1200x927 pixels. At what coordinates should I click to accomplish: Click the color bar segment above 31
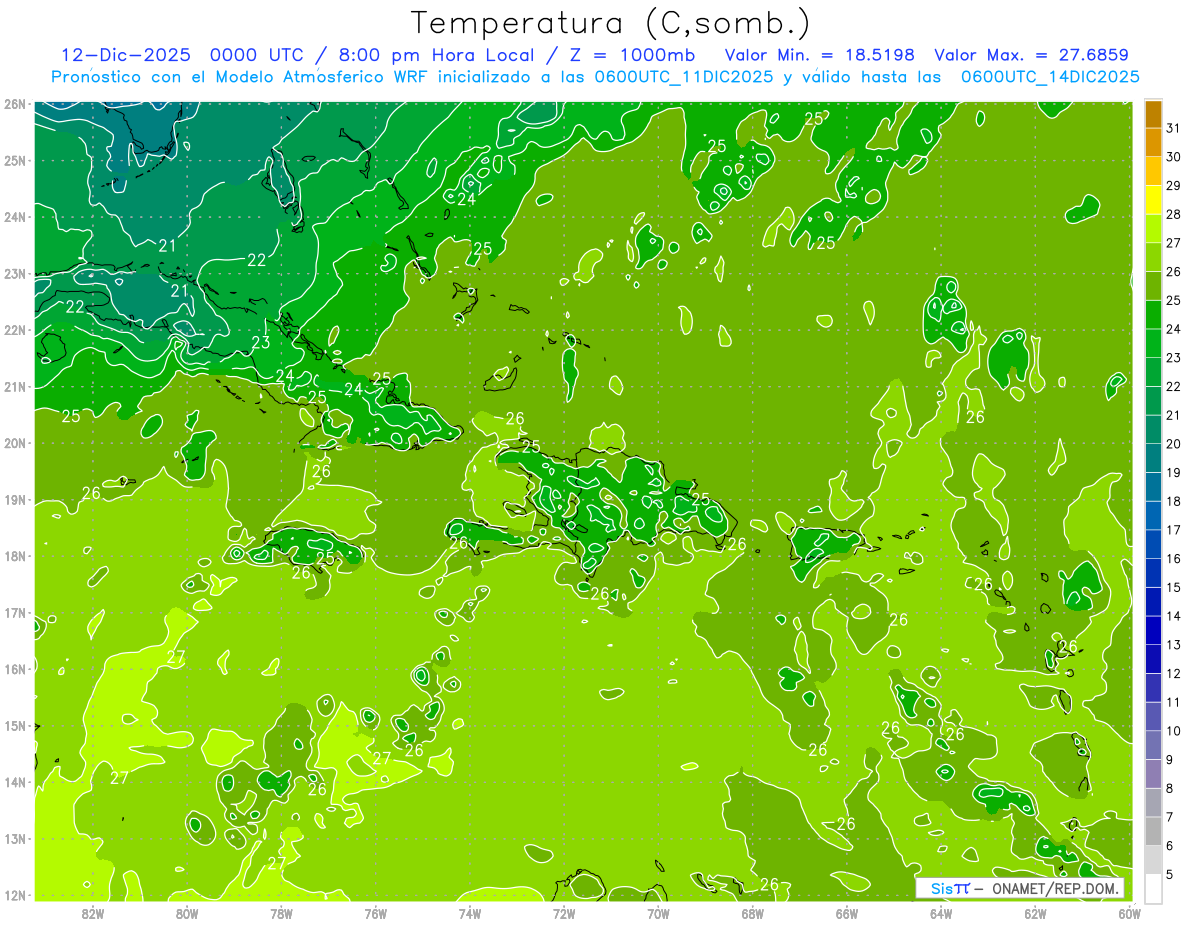(x=1153, y=115)
